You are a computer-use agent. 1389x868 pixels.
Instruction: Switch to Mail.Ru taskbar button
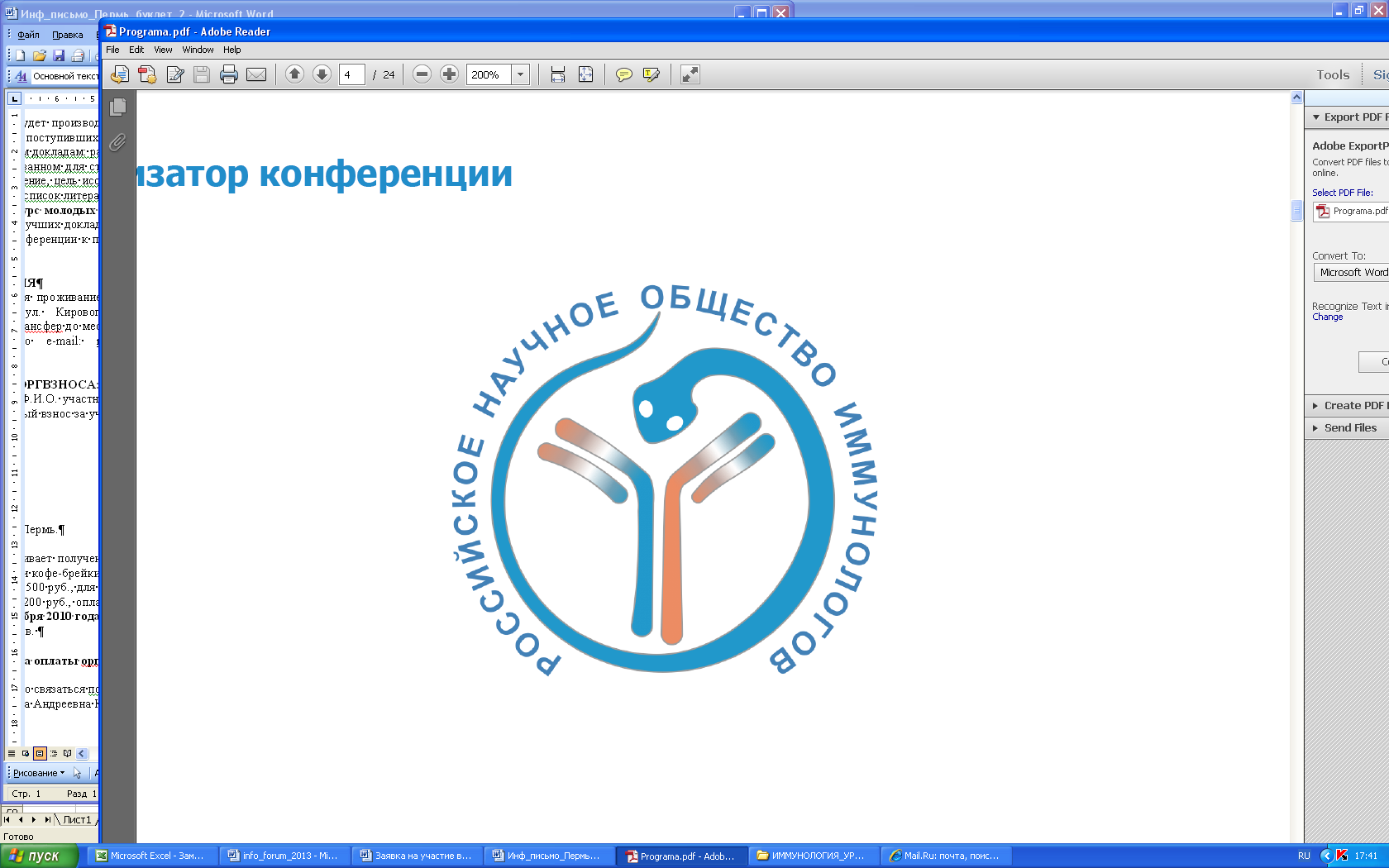[945, 856]
